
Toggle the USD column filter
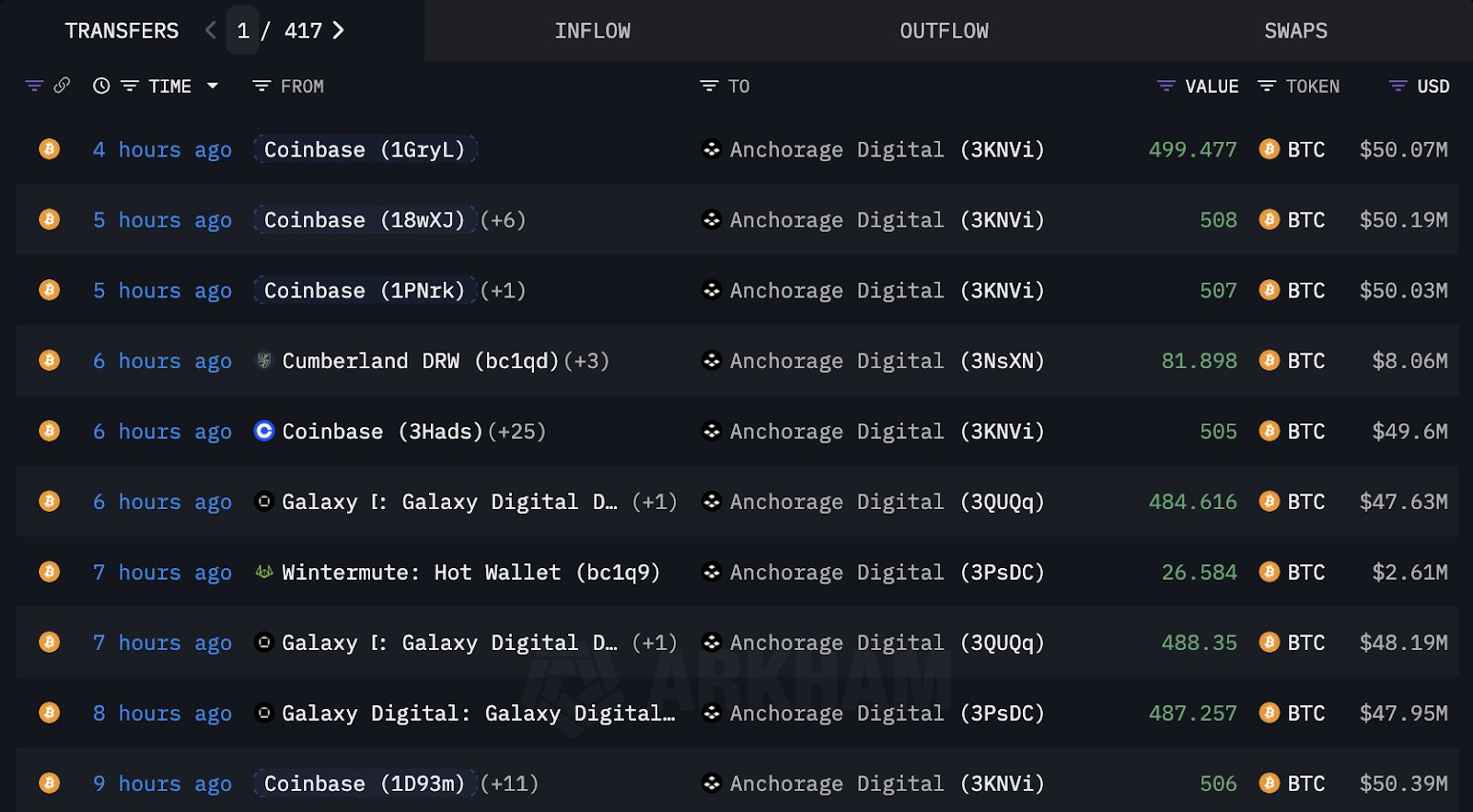[1398, 86]
